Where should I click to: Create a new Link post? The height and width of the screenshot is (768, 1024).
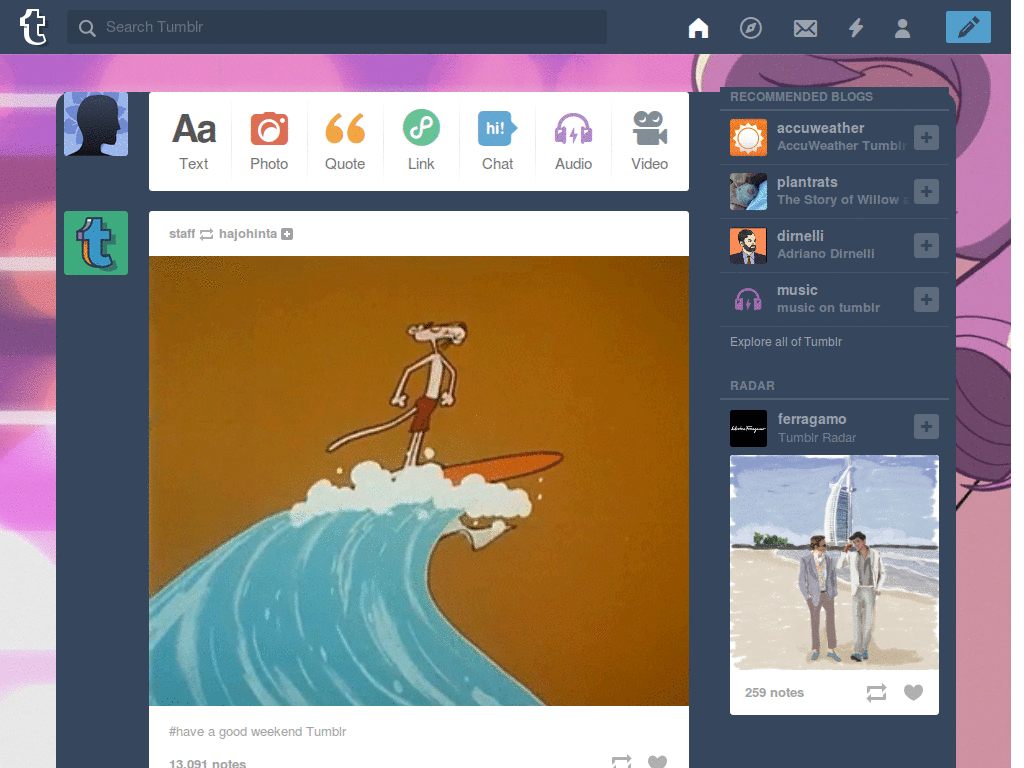[421, 141]
